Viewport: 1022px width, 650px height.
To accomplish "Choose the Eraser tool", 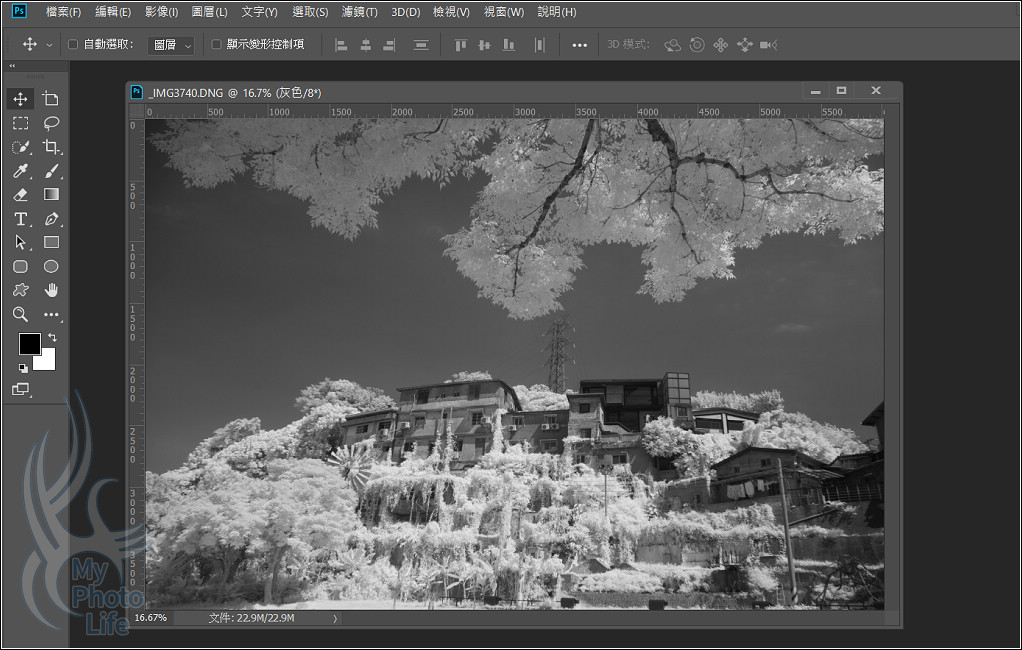I will click(20, 195).
